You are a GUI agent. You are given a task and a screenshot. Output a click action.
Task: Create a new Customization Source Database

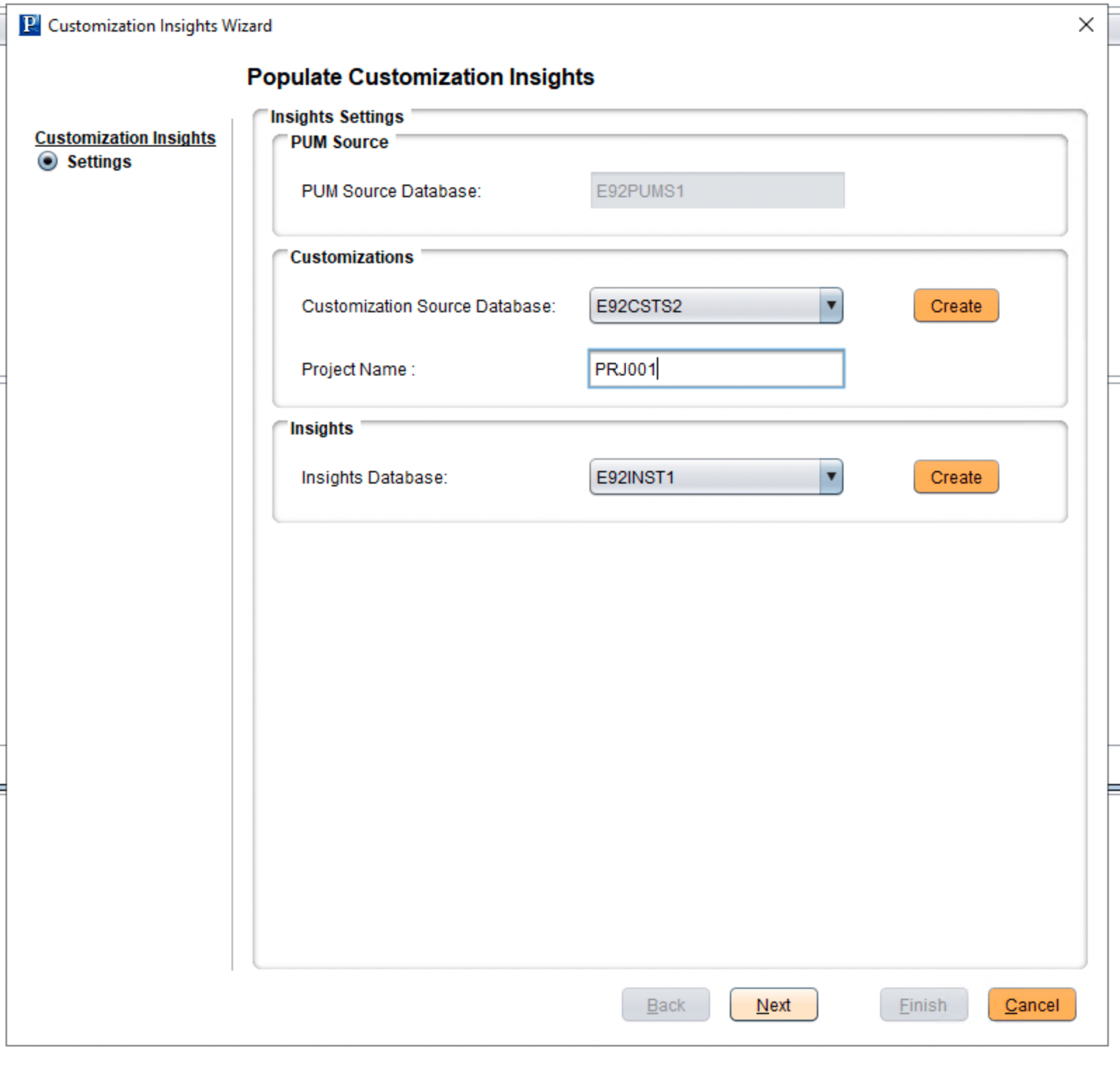955,305
